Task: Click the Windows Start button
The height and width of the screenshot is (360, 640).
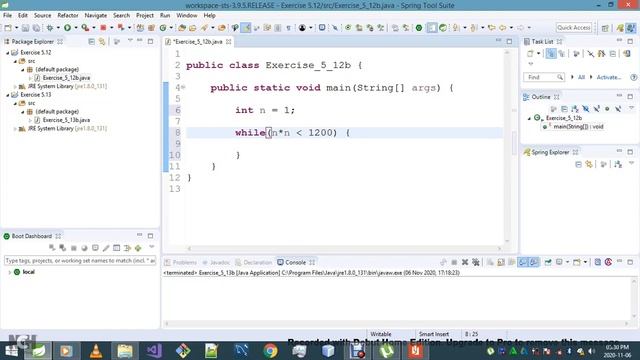Action: point(11,351)
